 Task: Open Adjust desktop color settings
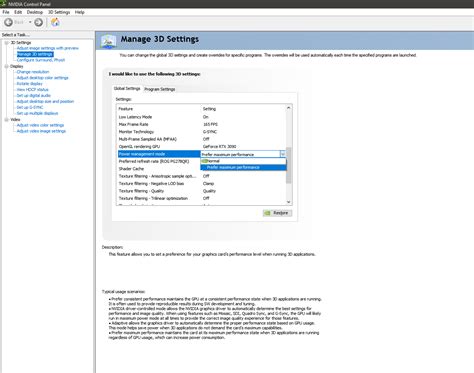(x=42, y=78)
